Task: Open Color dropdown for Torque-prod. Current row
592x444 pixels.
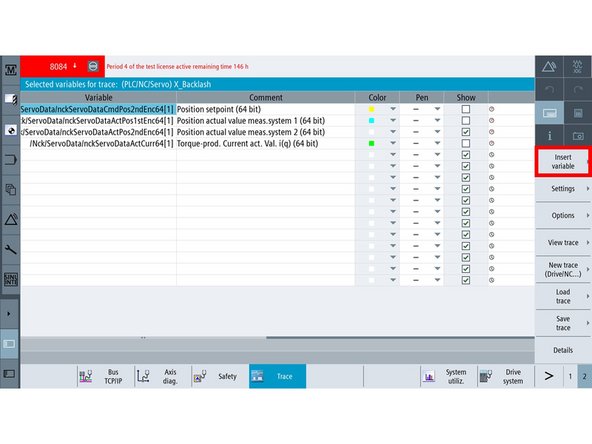Action: point(393,143)
